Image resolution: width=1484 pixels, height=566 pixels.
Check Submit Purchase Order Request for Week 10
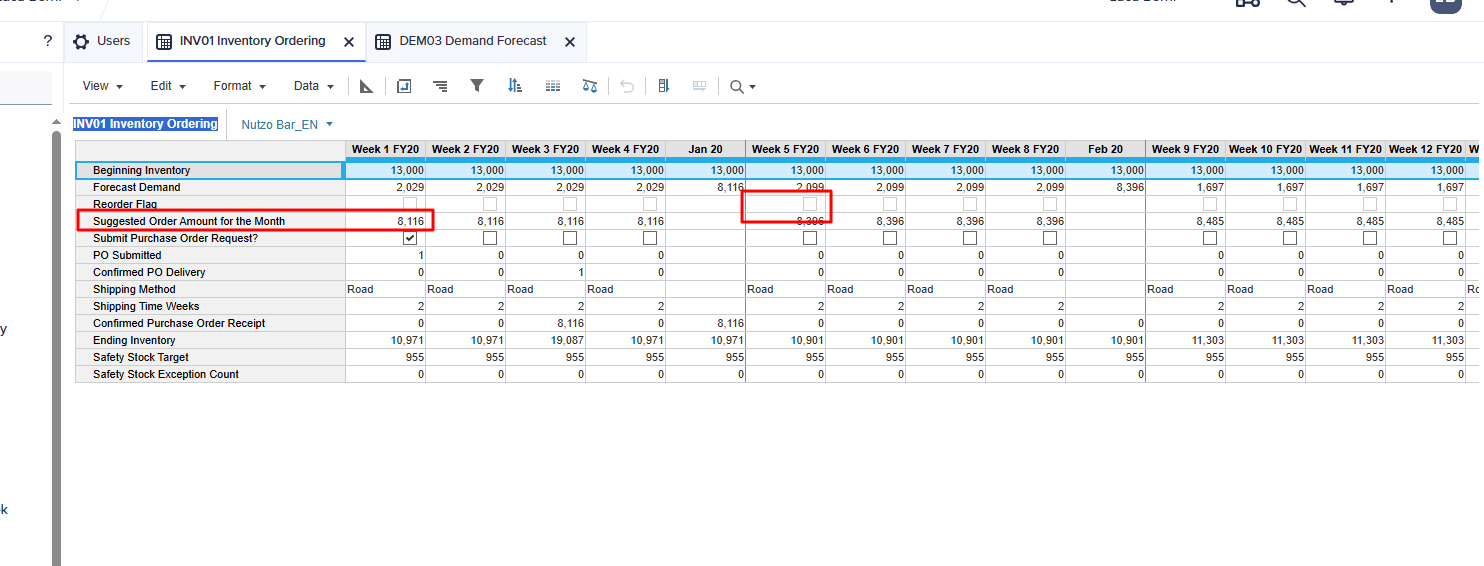point(1290,238)
